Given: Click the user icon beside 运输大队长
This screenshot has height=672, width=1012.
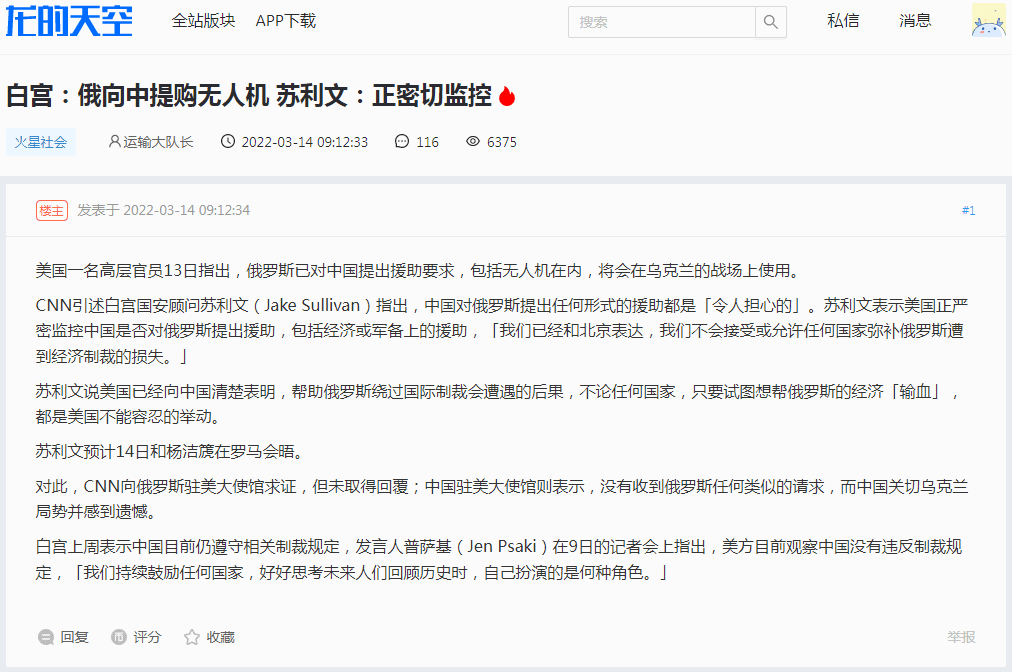Looking at the screenshot, I should pyautogui.click(x=114, y=141).
